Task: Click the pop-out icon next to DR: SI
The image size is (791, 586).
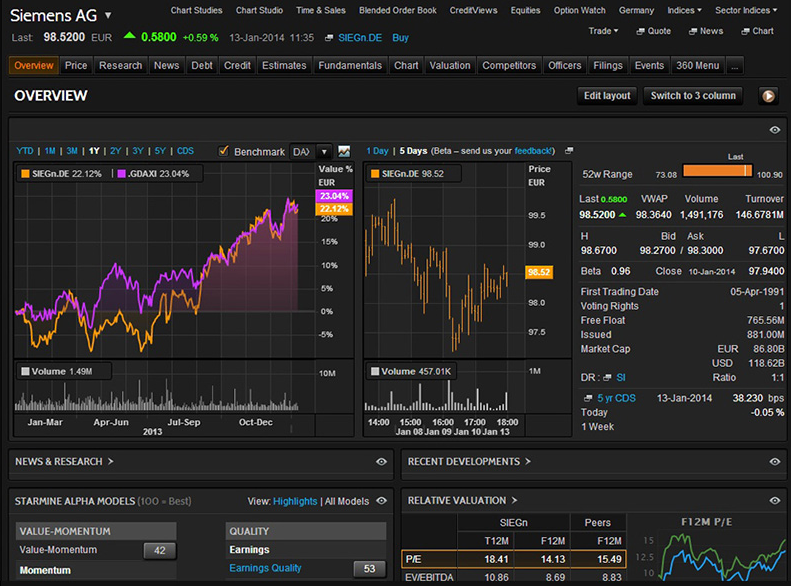Action: click(608, 377)
